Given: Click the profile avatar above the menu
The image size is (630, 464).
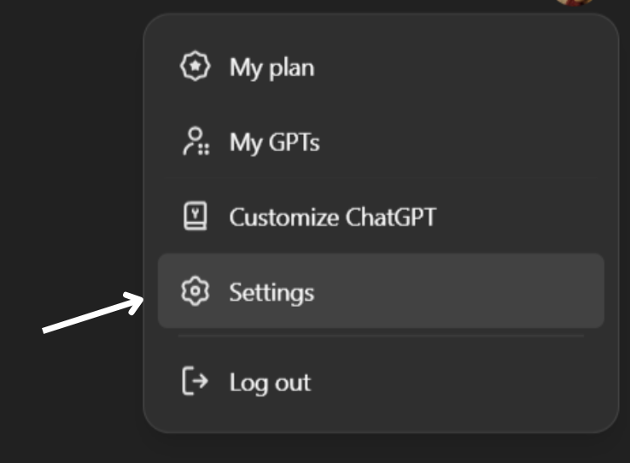Looking at the screenshot, I should point(575,3).
